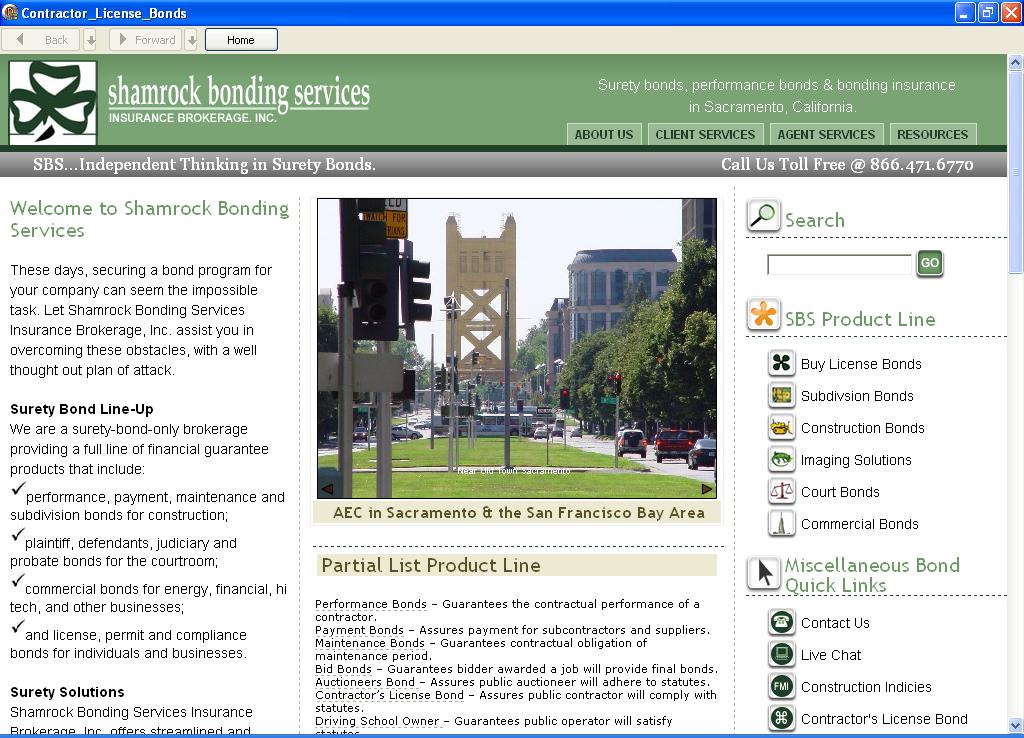
Task: Click the Bid Bonds link
Action: (344, 669)
